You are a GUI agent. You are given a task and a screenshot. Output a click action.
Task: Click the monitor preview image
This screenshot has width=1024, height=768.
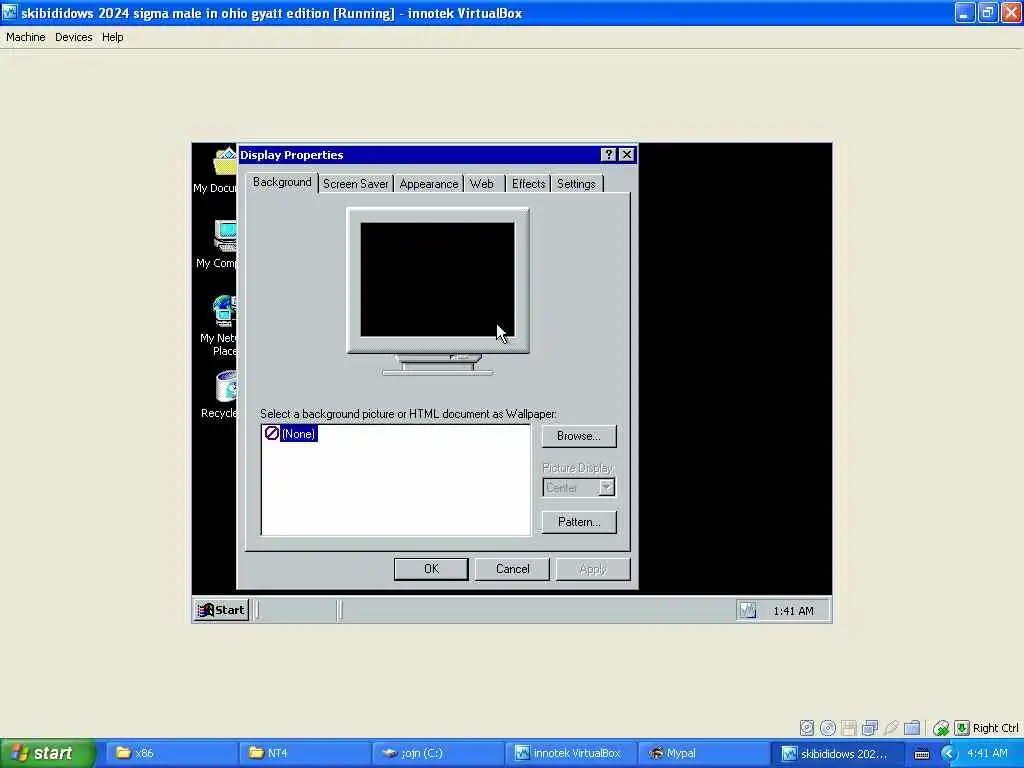(x=438, y=291)
